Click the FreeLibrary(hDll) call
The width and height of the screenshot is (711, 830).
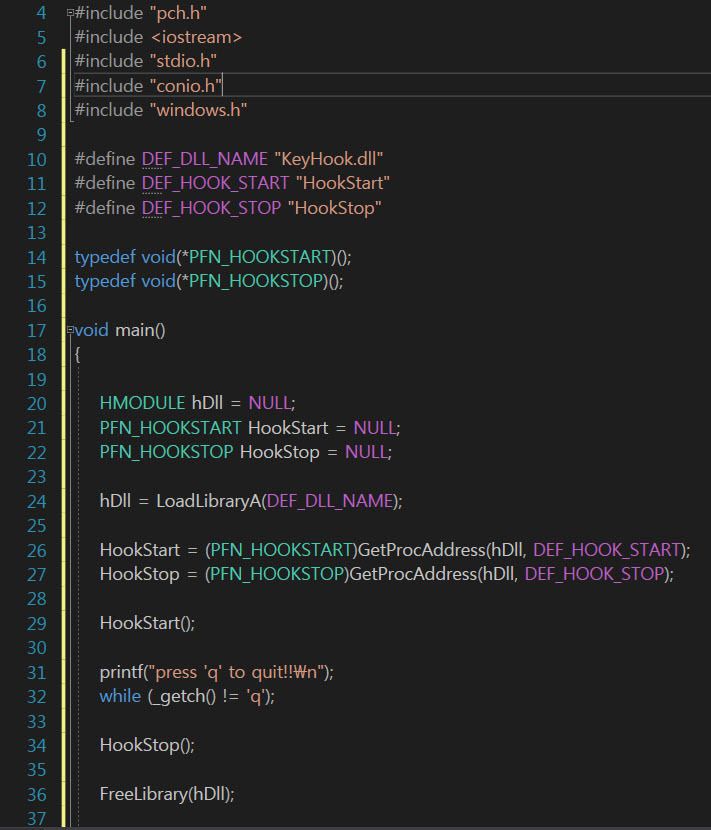(165, 794)
